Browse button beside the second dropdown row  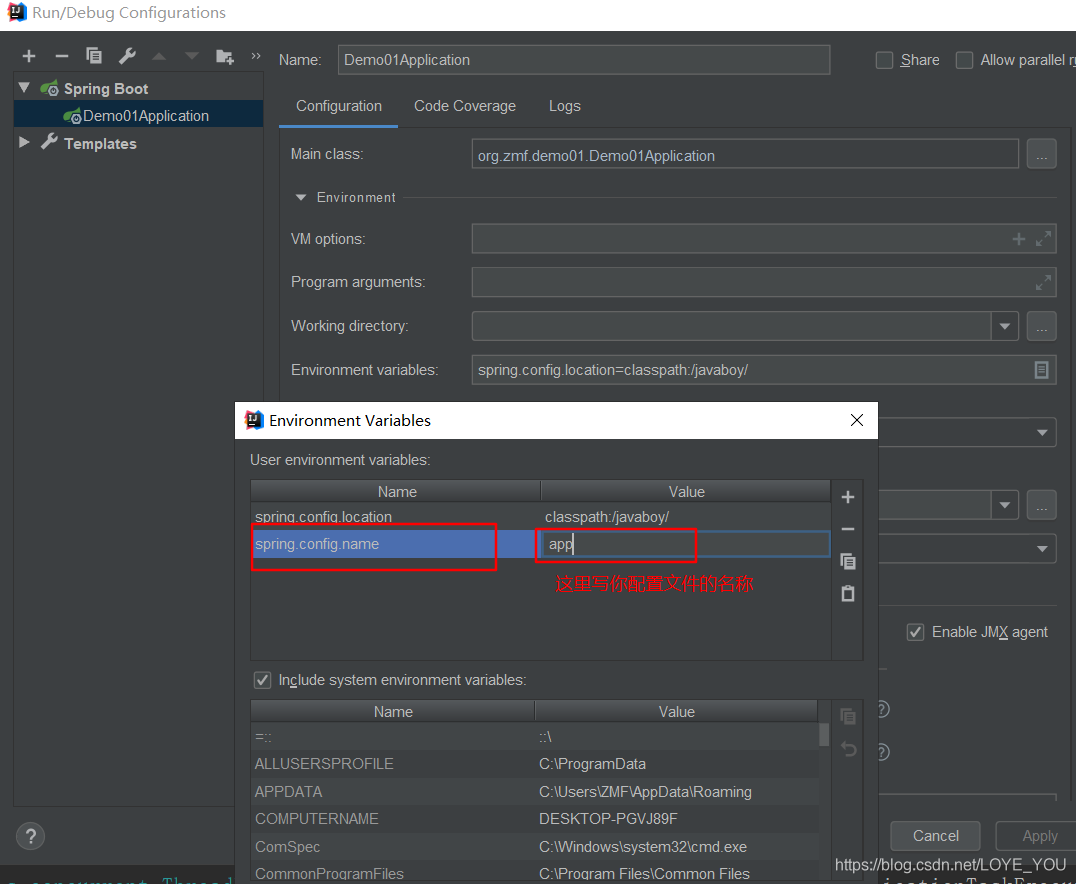(1041, 505)
